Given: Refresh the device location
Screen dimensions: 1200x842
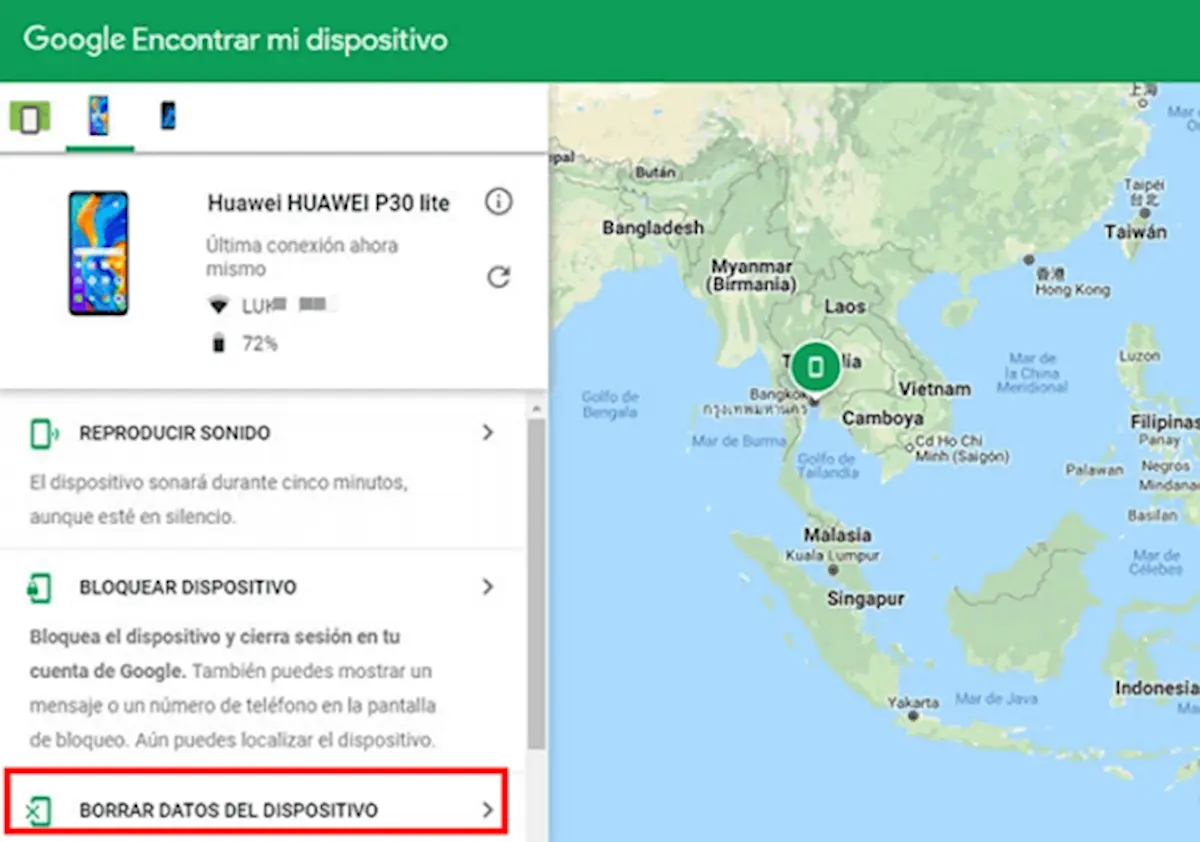Looking at the screenshot, I should click(498, 277).
